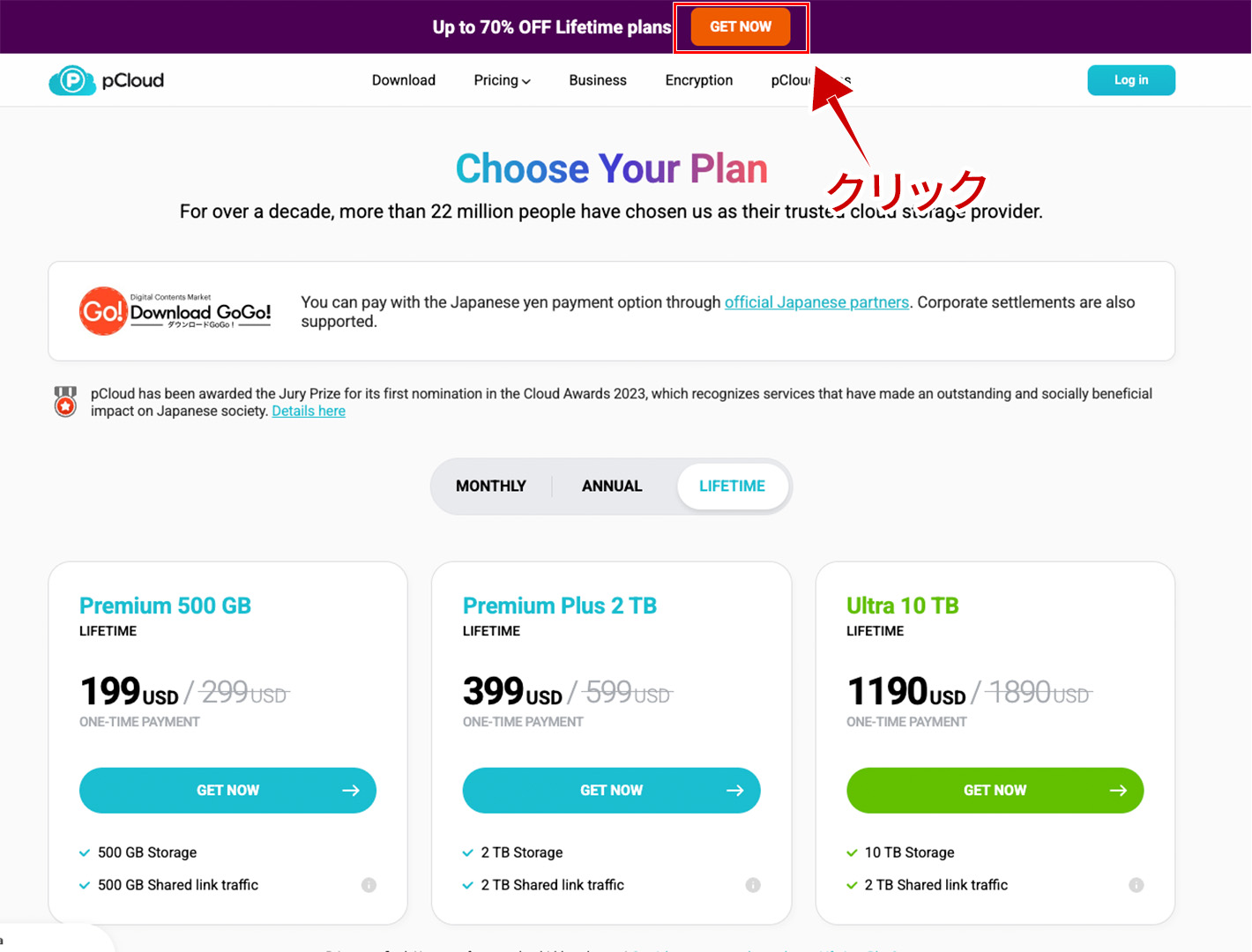Click info icon for 500 GB shared link traffic

[369, 885]
